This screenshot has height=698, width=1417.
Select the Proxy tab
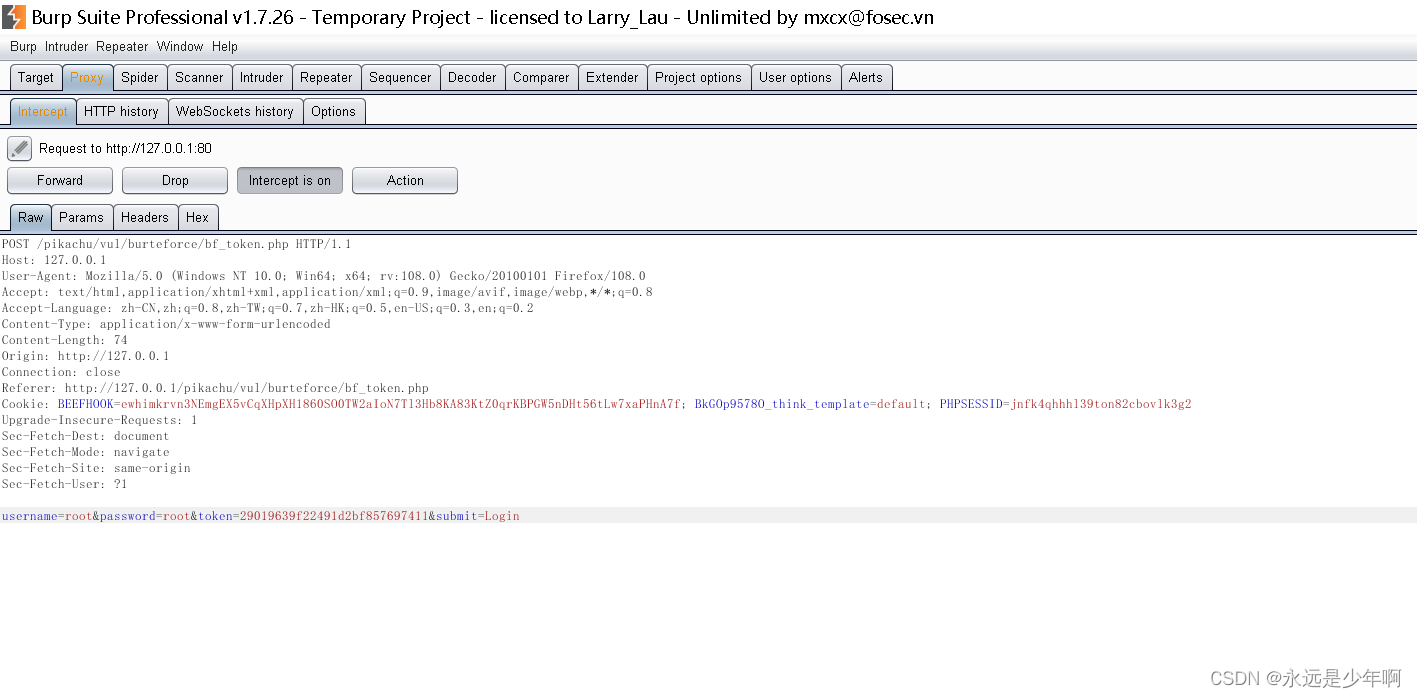coord(87,77)
